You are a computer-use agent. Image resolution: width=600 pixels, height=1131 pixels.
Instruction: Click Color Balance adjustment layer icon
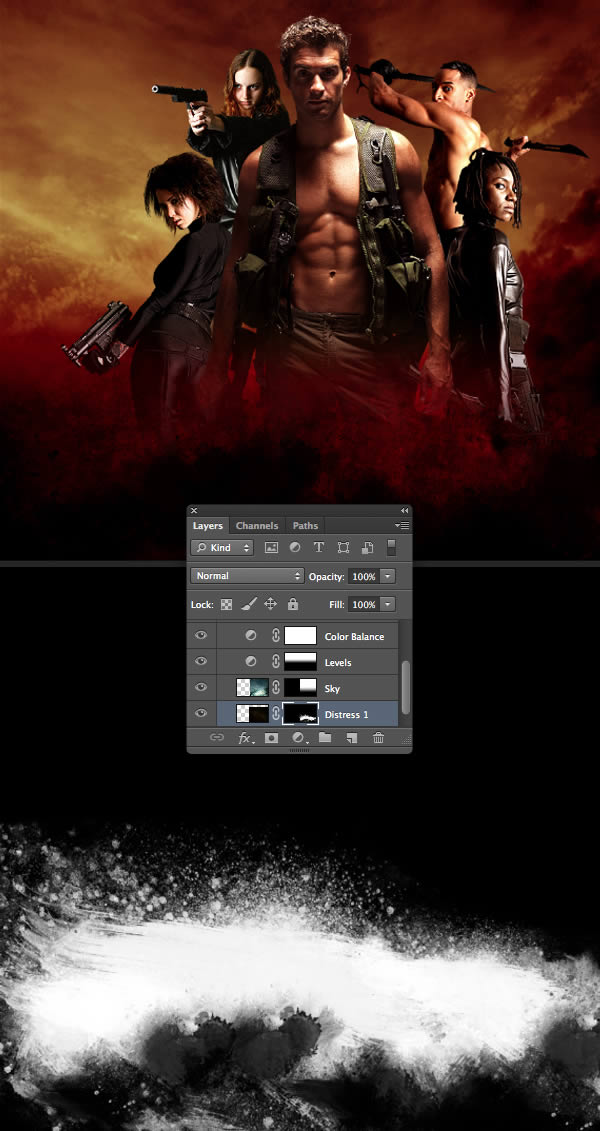[250, 636]
